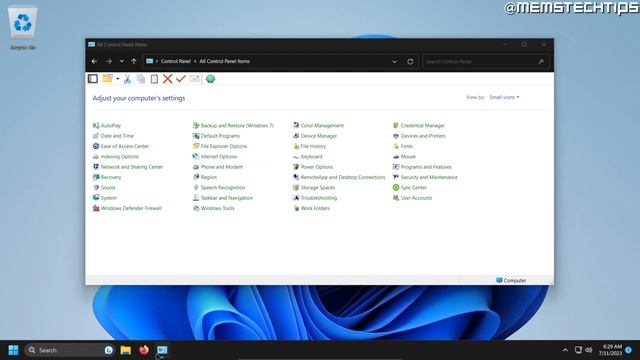The height and width of the screenshot is (360, 640).
Task: Open Mouse settings
Action: coord(404,157)
